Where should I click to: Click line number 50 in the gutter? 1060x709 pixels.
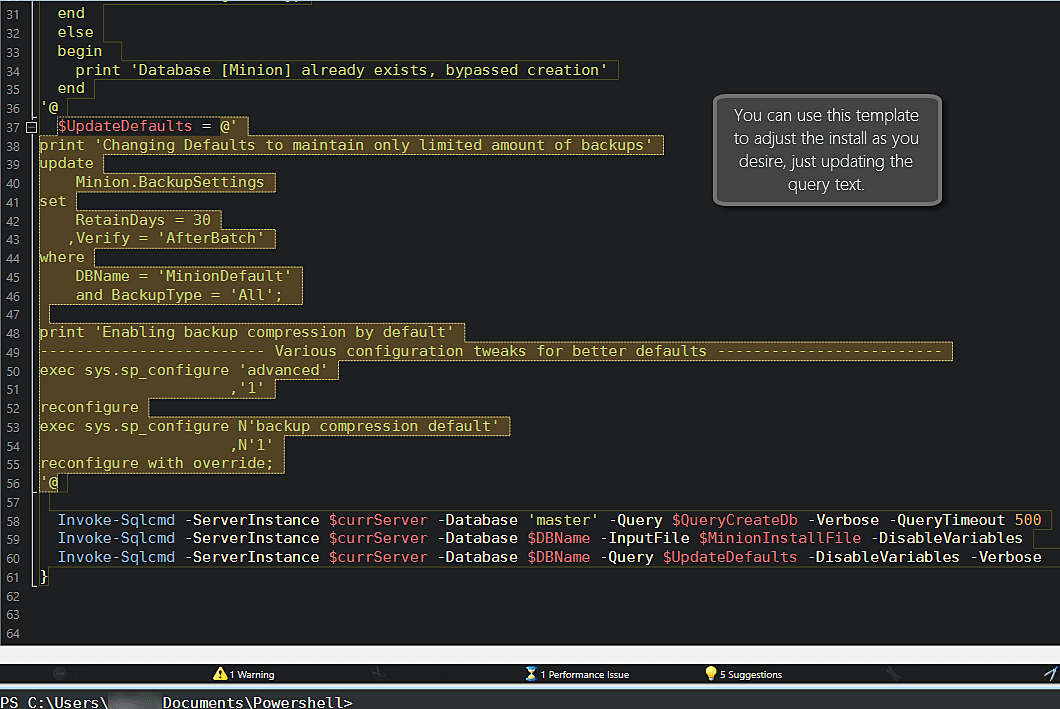(x=15, y=369)
